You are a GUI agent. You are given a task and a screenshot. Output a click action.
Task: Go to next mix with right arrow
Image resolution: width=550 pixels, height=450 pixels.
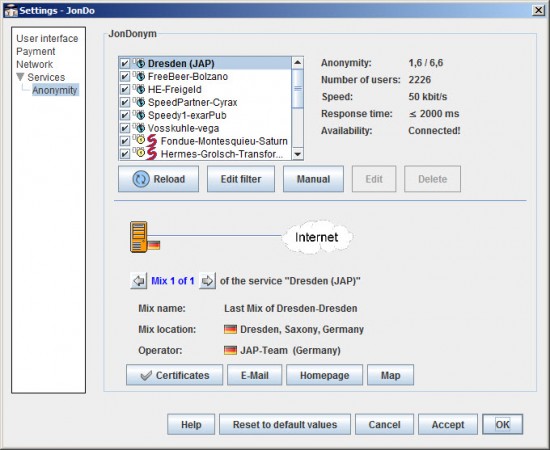click(207, 281)
